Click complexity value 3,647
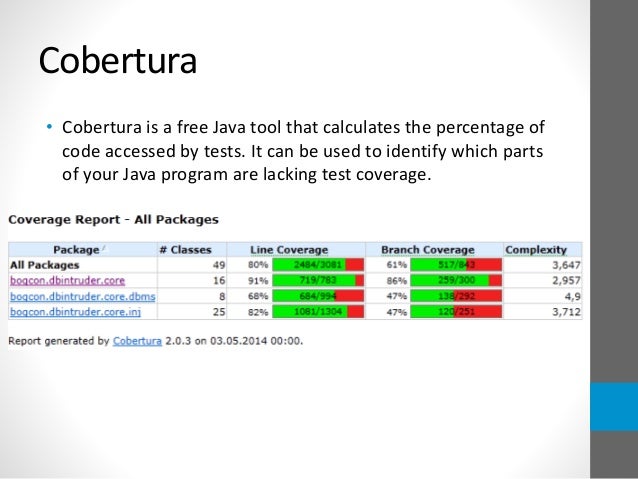 click(566, 265)
